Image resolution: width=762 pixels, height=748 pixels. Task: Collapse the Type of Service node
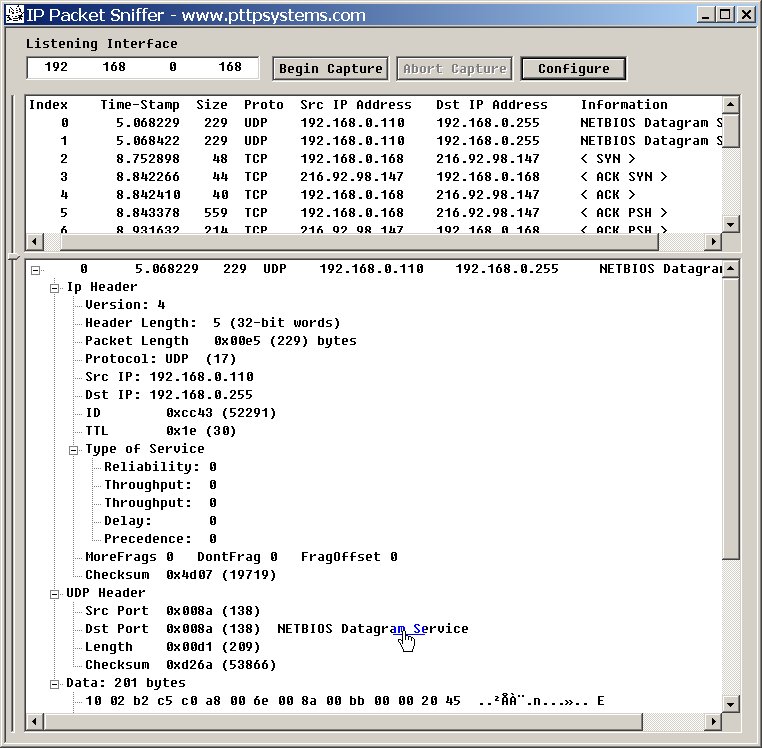tap(74, 449)
